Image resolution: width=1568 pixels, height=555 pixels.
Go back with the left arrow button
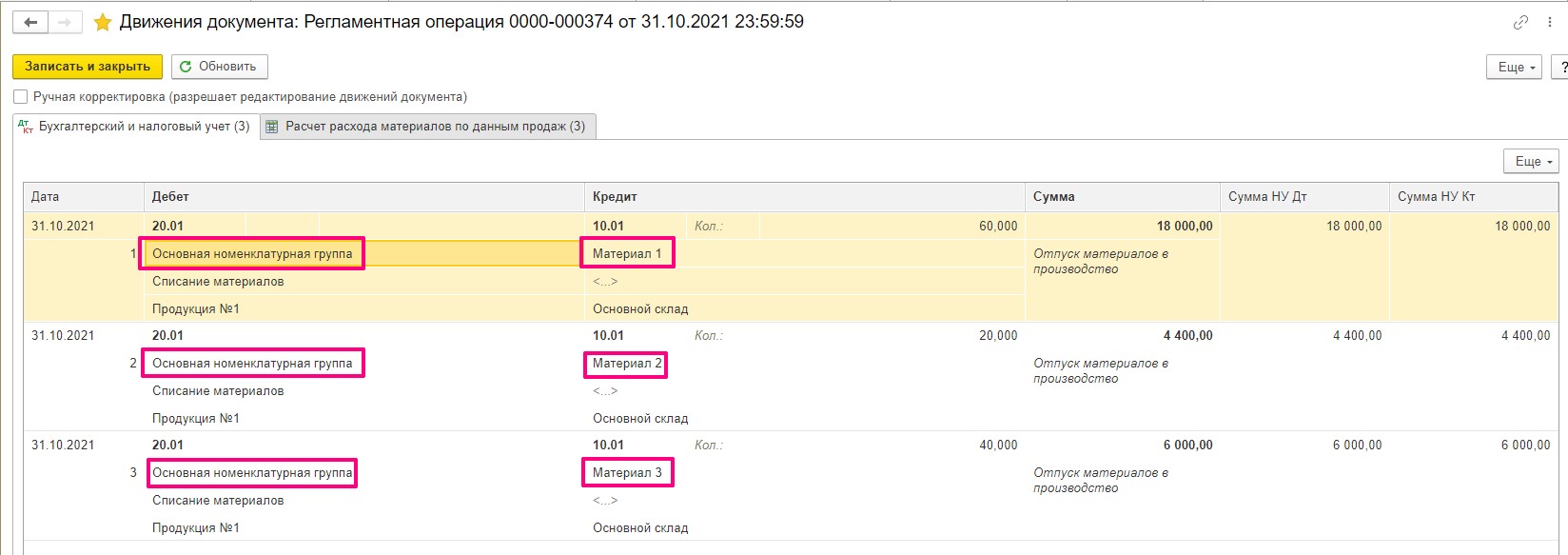click(x=30, y=22)
